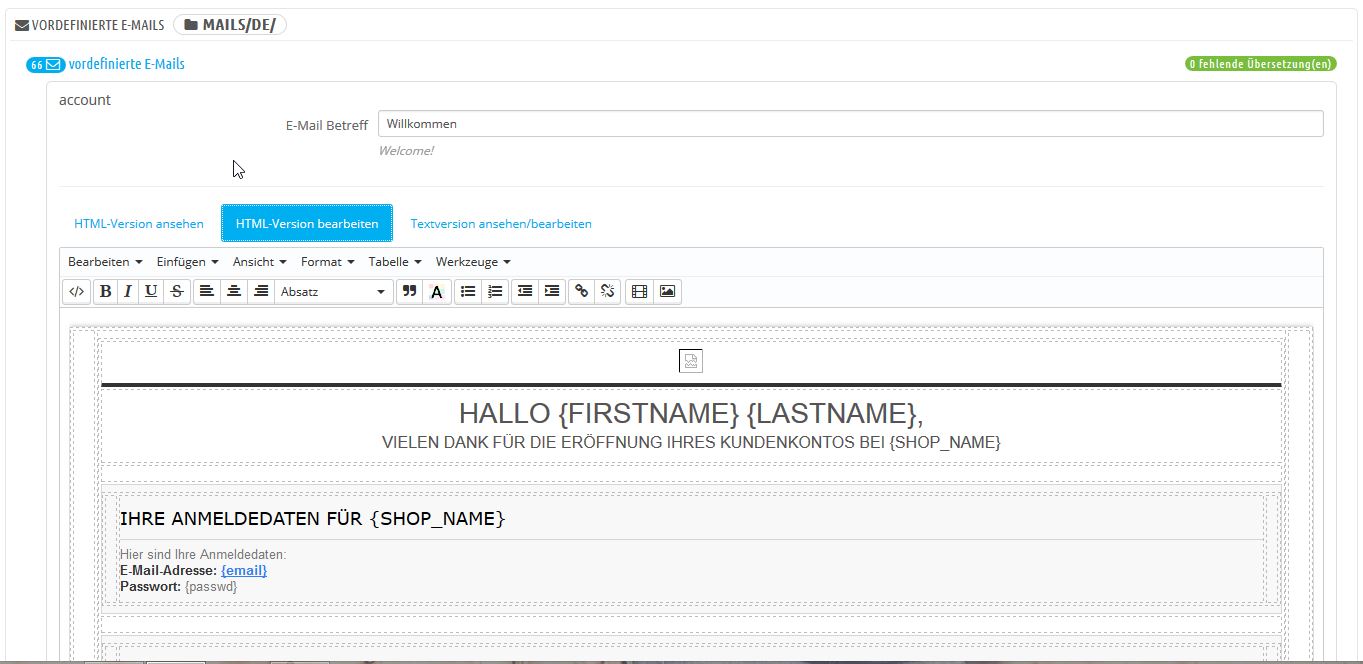Click the mails/de/ folder badge

click(230, 25)
